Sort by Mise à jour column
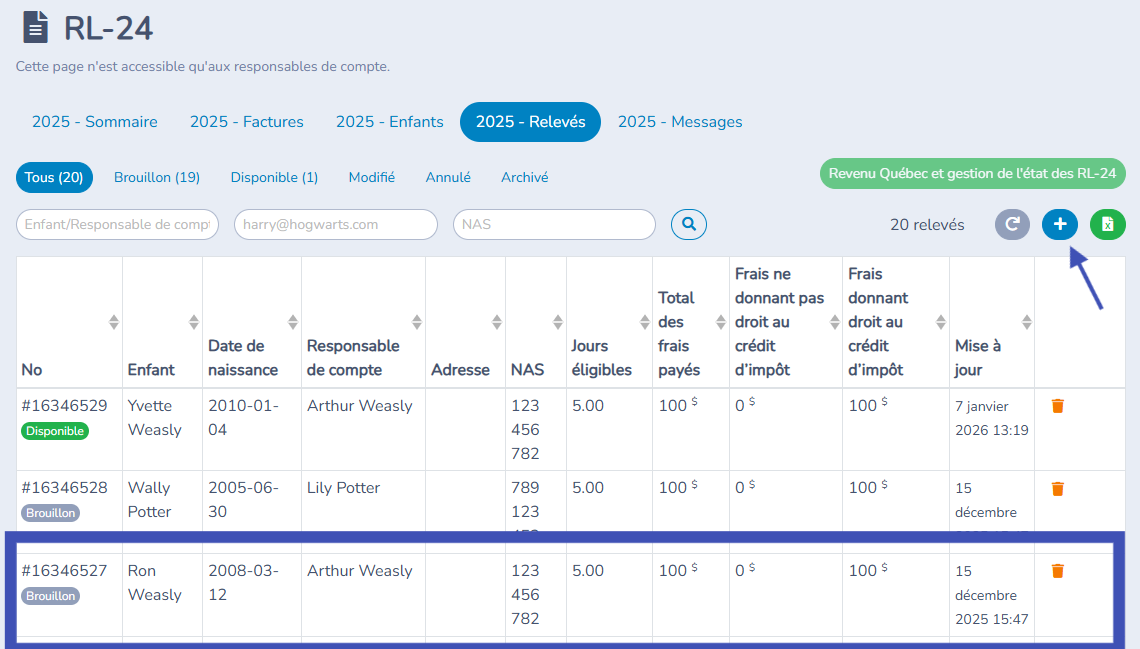The height and width of the screenshot is (649, 1140). 1026,322
